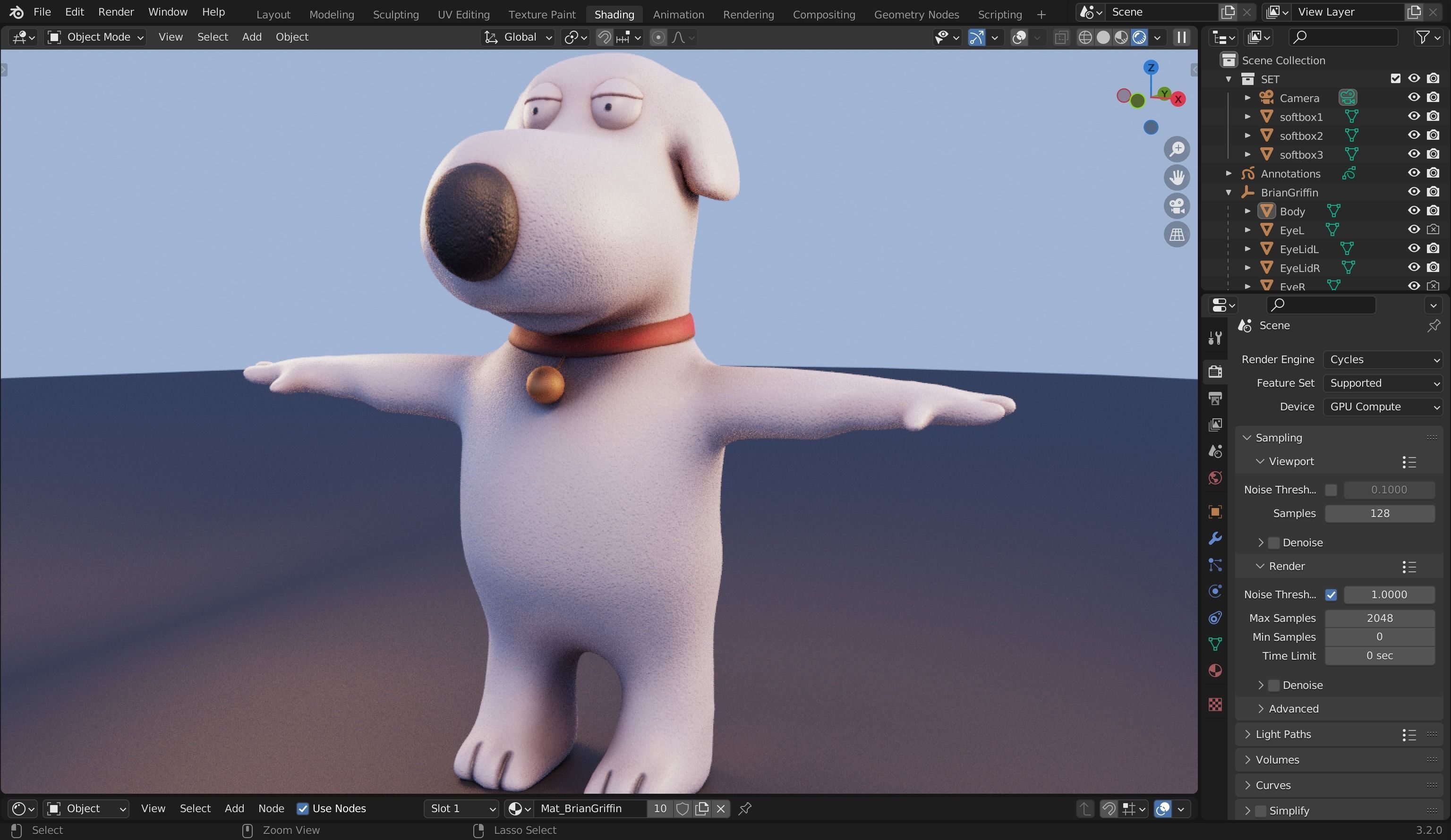Switch to the Sculpting workspace tab

(395, 14)
